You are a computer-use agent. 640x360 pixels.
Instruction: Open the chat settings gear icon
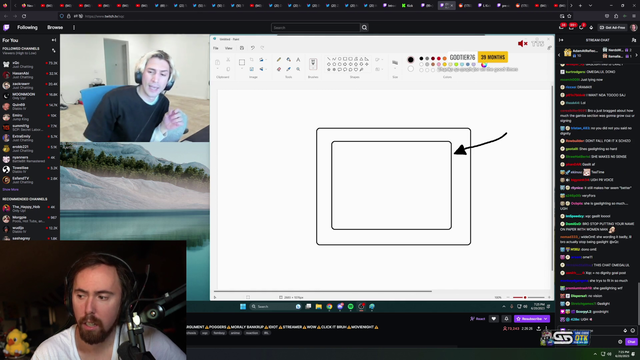point(620,342)
